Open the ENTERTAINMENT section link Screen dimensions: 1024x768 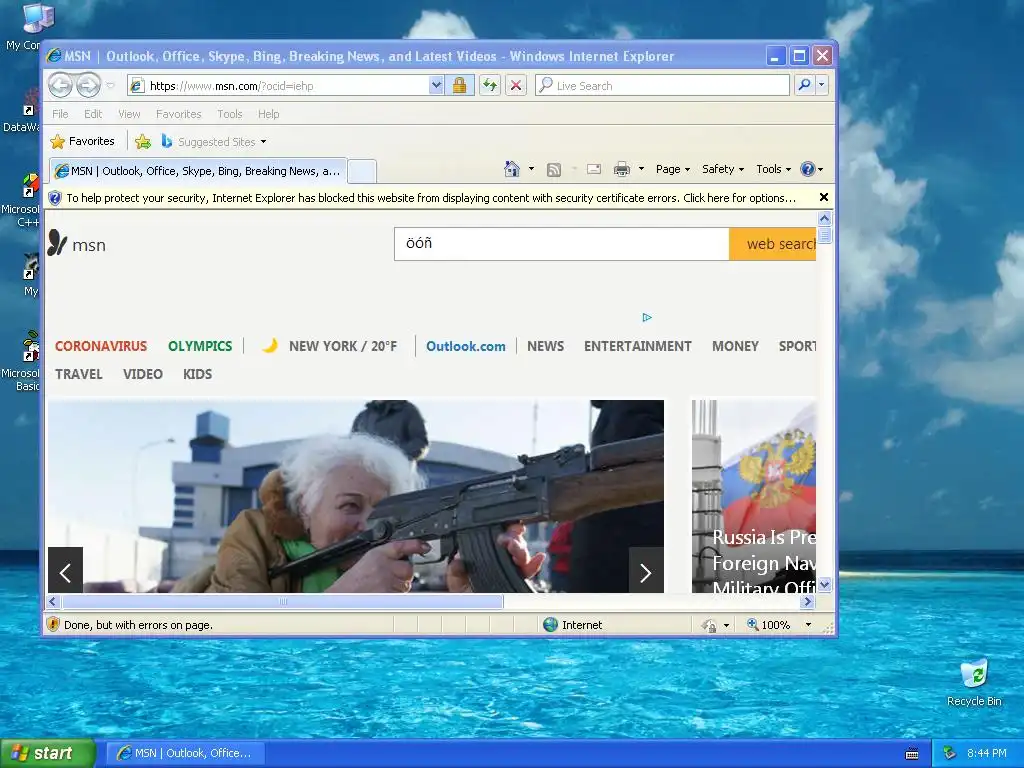tap(637, 346)
